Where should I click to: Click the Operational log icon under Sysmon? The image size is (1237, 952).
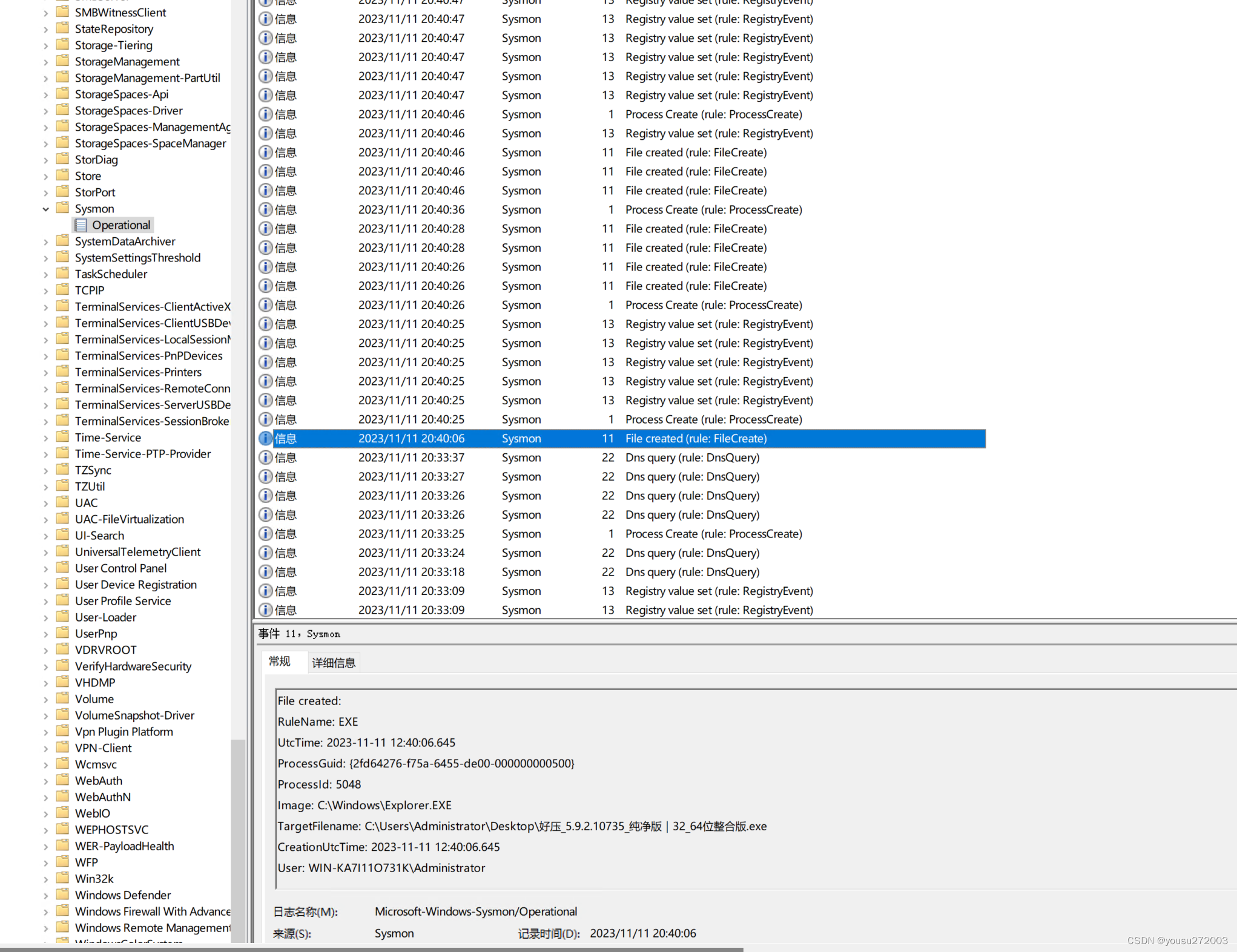tap(81, 225)
